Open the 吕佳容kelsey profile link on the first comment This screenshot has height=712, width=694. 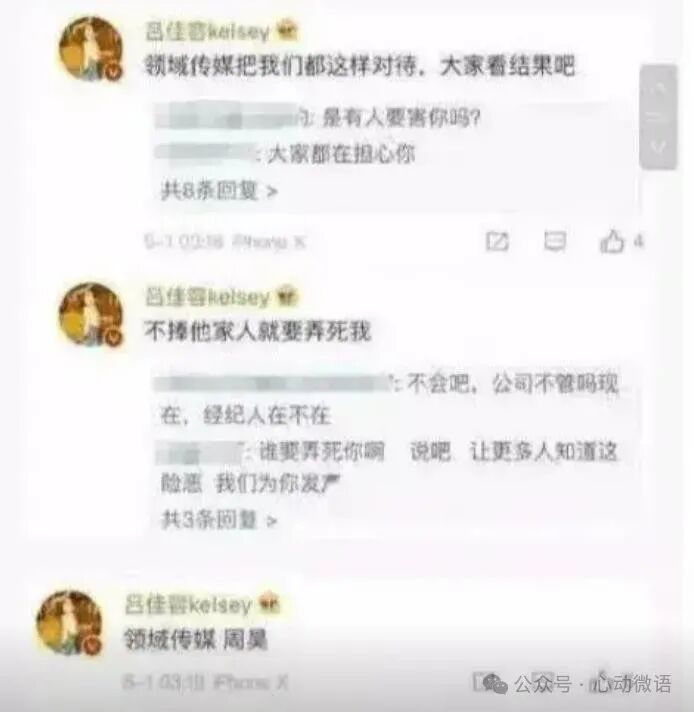207,32
